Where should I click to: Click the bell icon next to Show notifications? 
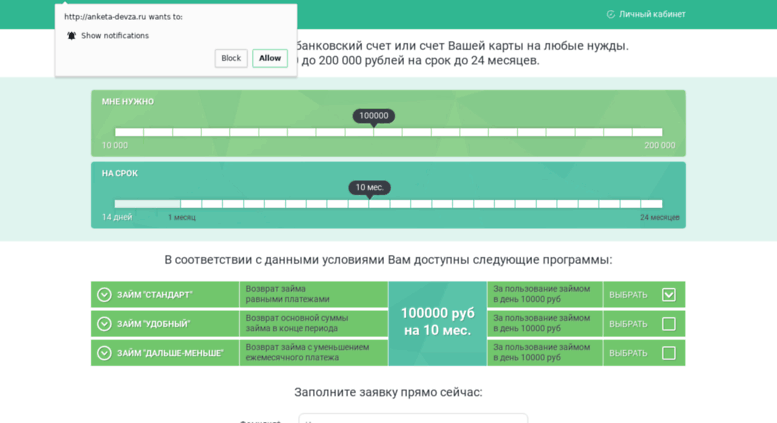[x=71, y=36]
